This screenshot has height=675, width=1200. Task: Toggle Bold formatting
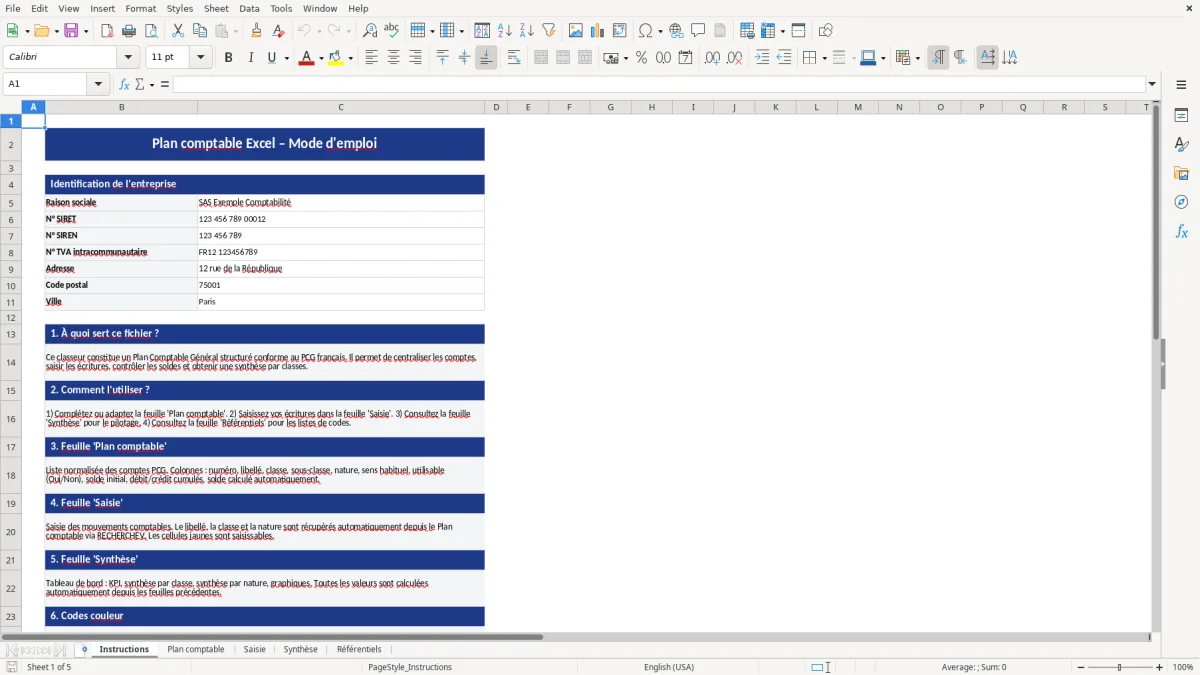(x=228, y=58)
